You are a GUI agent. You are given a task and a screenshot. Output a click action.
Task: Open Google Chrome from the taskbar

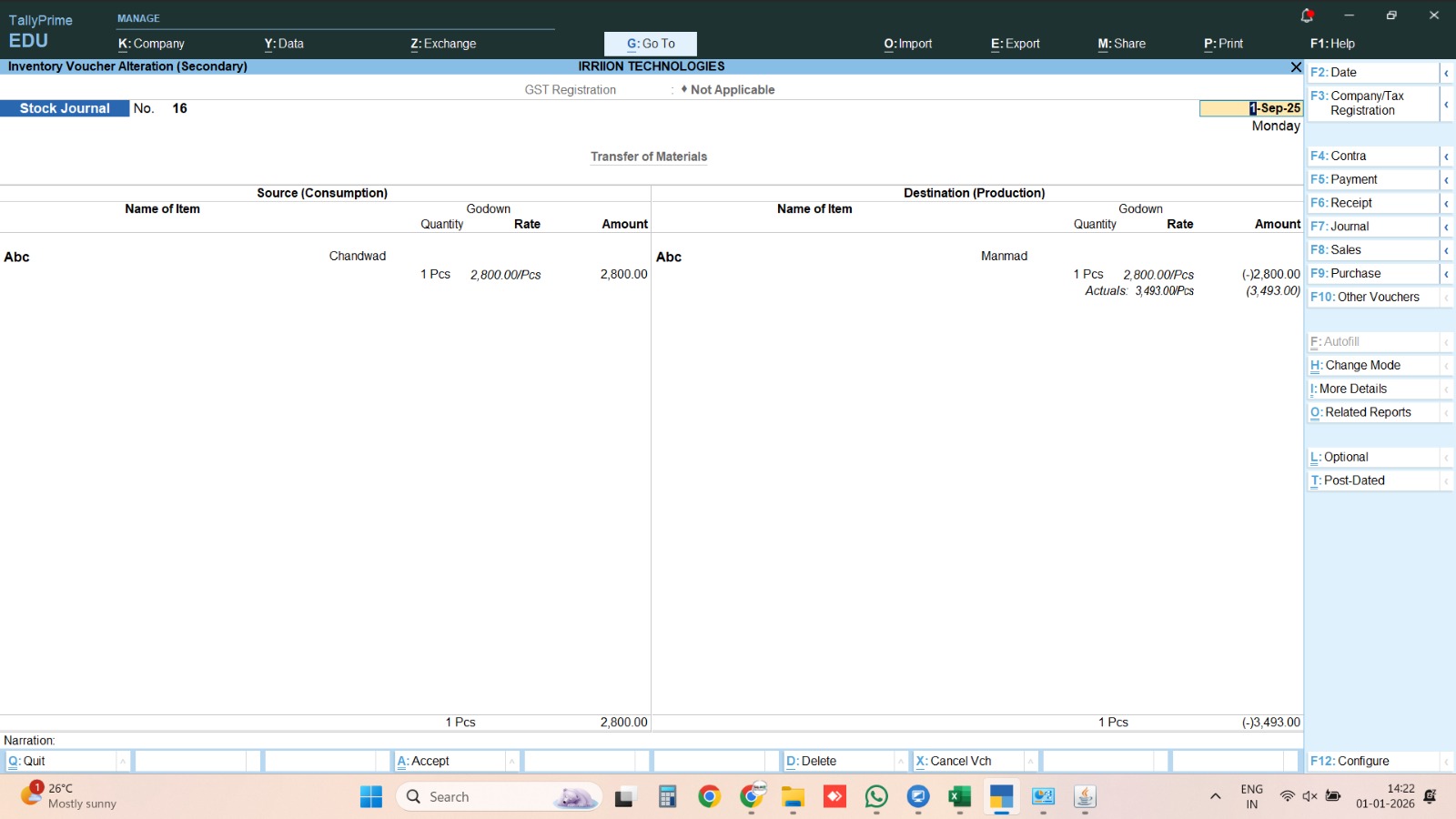coord(709,797)
